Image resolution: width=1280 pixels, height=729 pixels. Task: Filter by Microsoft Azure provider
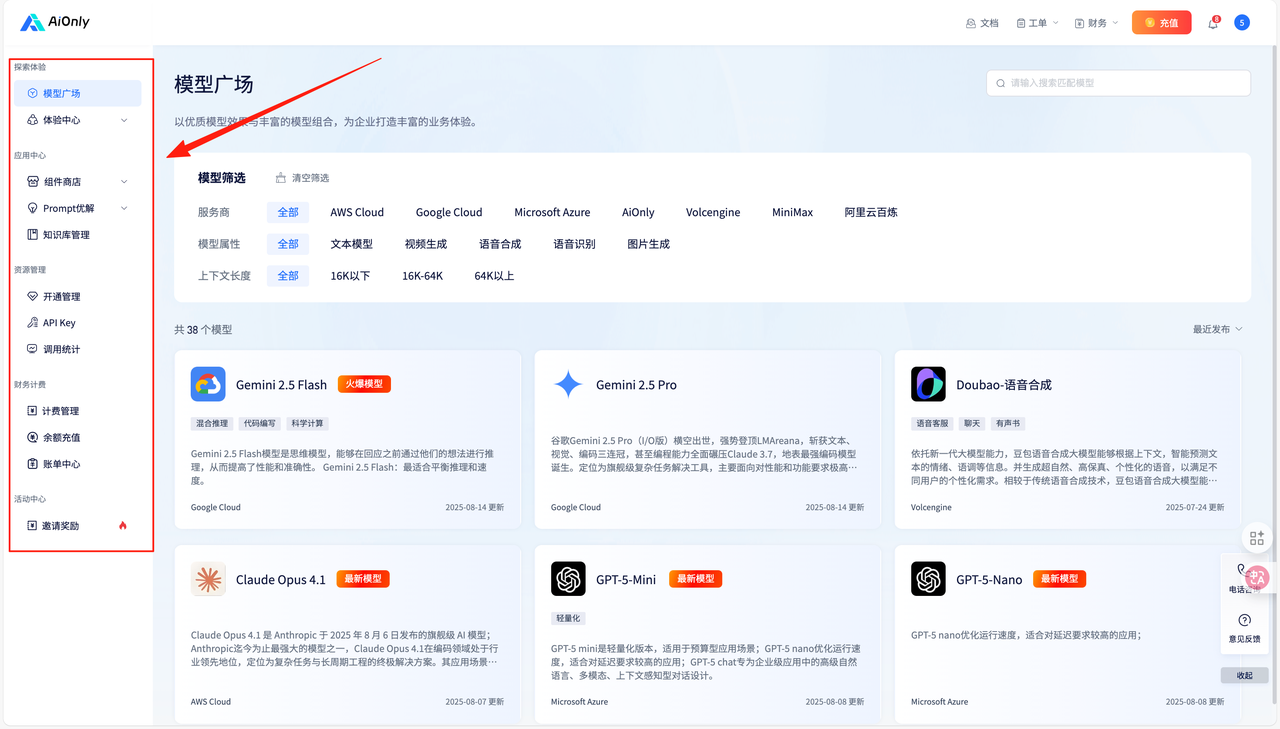click(552, 212)
